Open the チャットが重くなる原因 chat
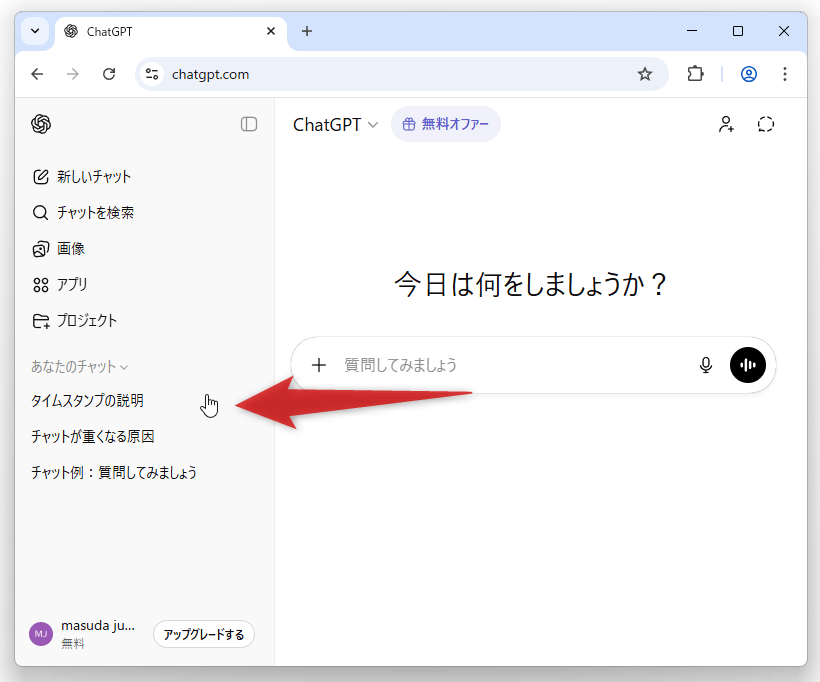The width and height of the screenshot is (820, 682). point(93,437)
